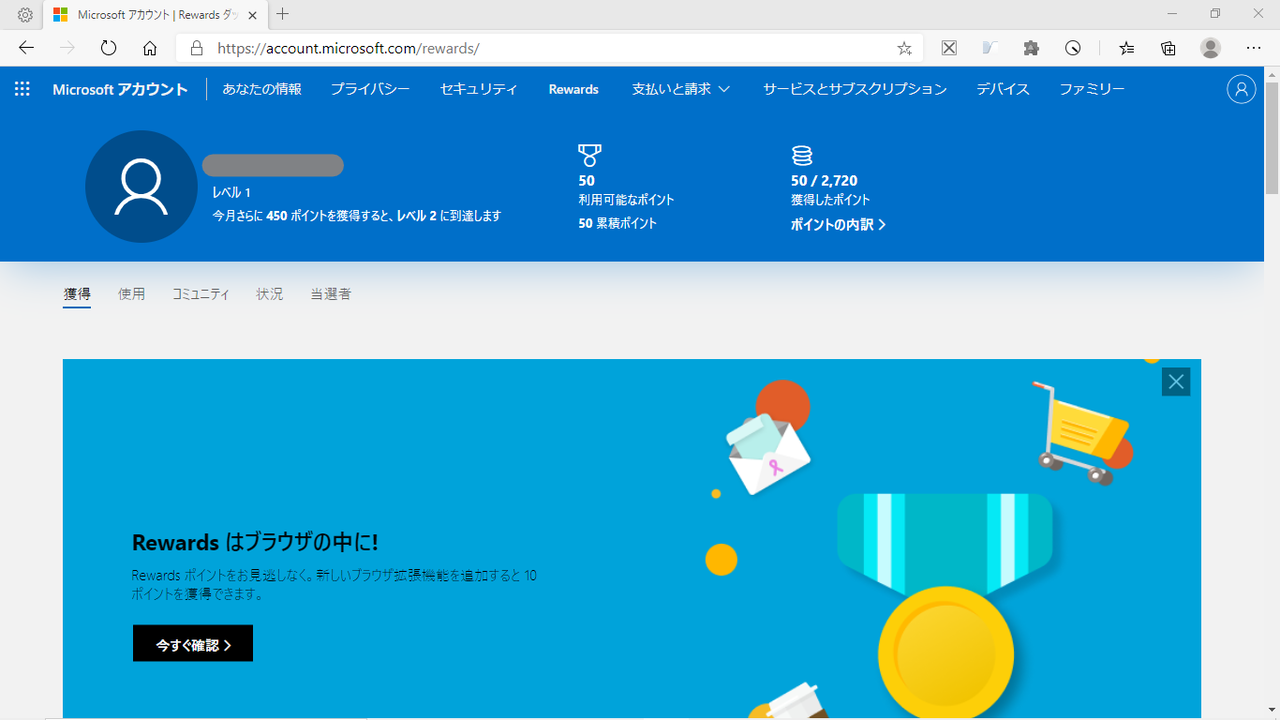Select the 獲得 tab

[77, 294]
